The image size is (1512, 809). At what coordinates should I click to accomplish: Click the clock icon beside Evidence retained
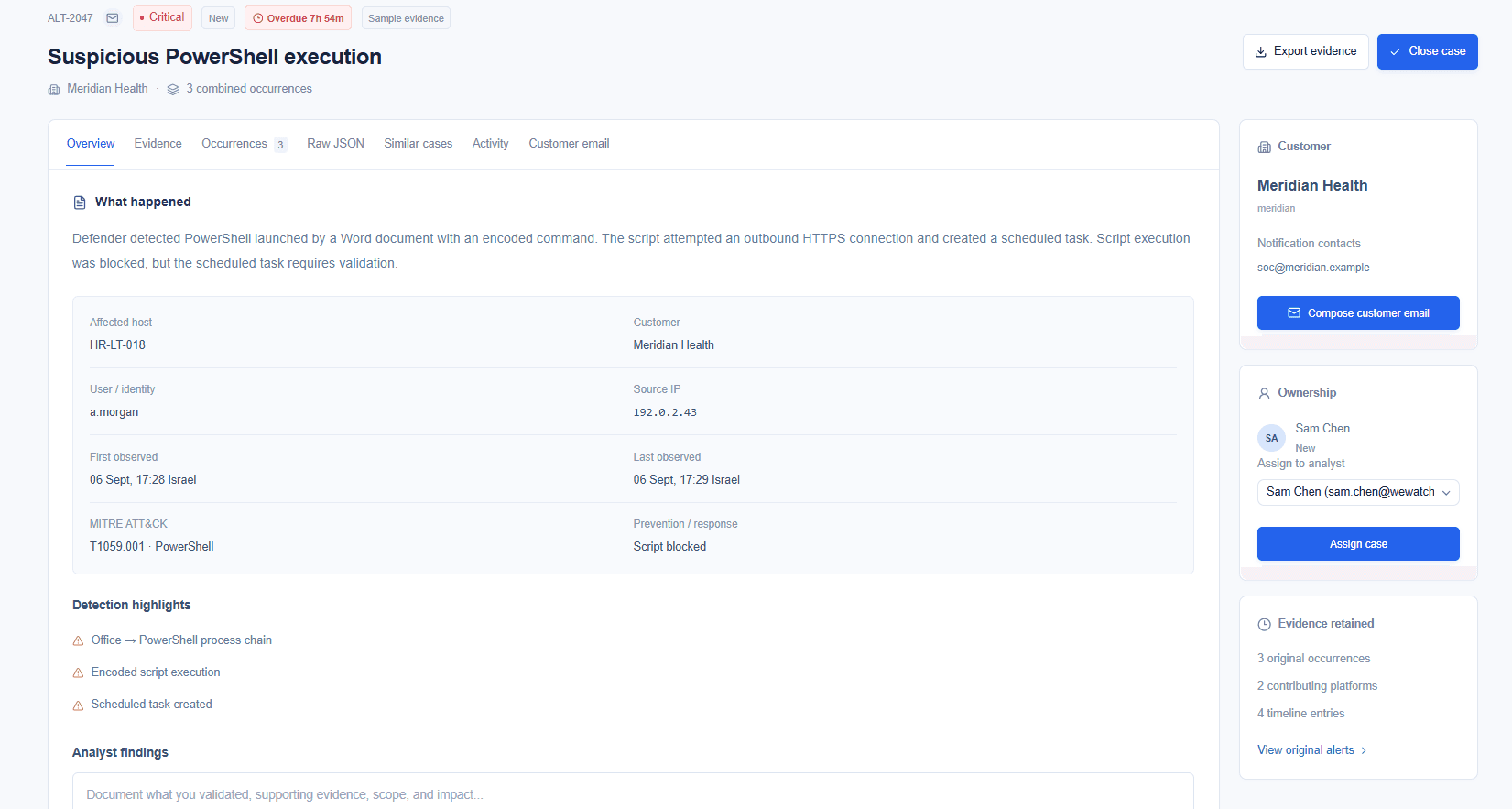pyautogui.click(x=1265, y=624)
